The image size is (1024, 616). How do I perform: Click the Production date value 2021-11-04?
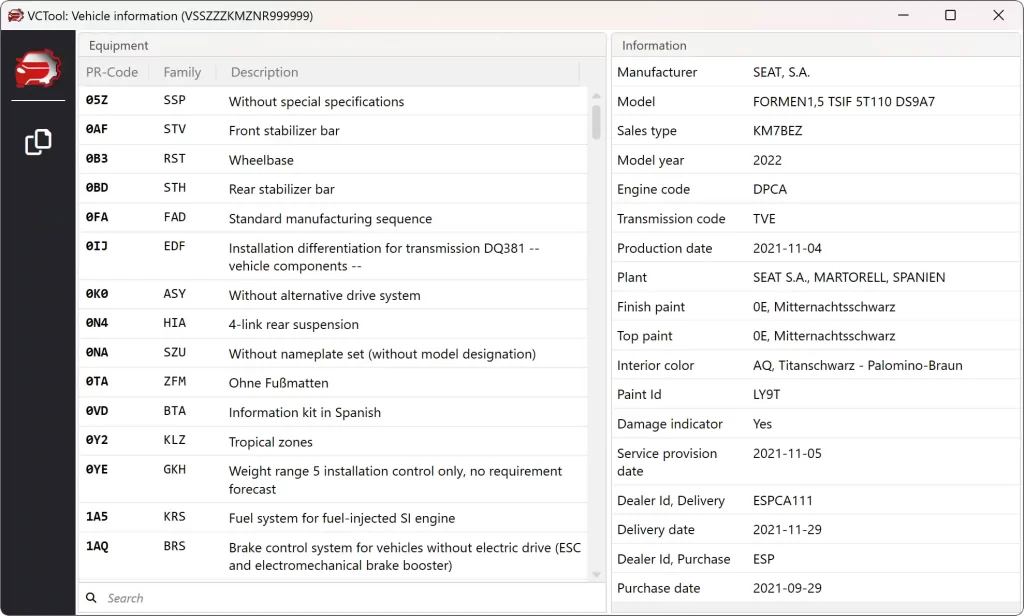tap(787, 248)
